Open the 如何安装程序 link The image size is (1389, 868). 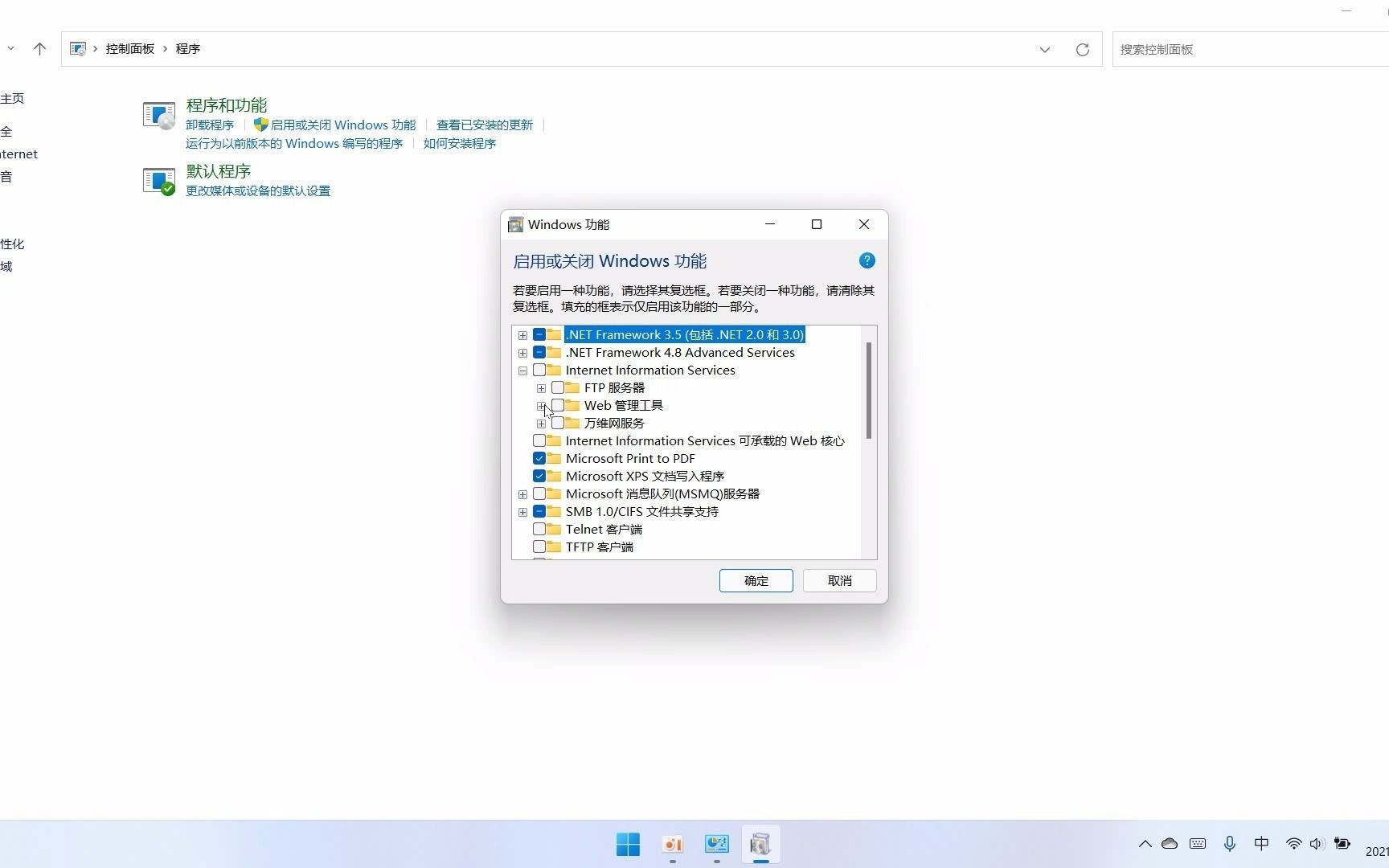click(460, 143)
